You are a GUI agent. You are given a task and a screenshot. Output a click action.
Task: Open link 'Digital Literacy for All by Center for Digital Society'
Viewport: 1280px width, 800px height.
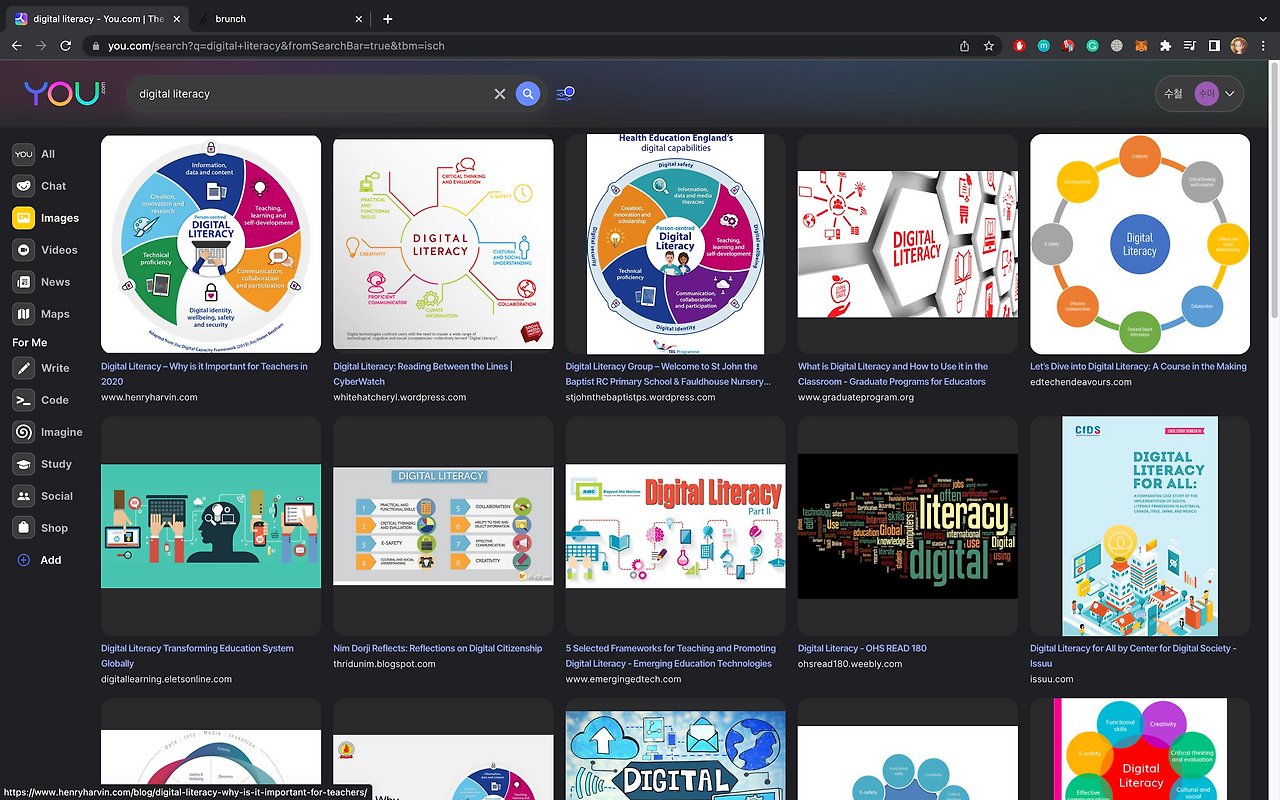pos(1133,656)
